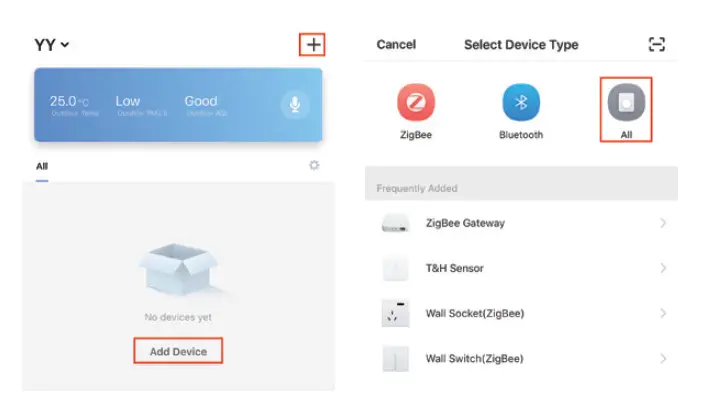Select Wall Switch(ZigBee) from the list

click(474, 358)
